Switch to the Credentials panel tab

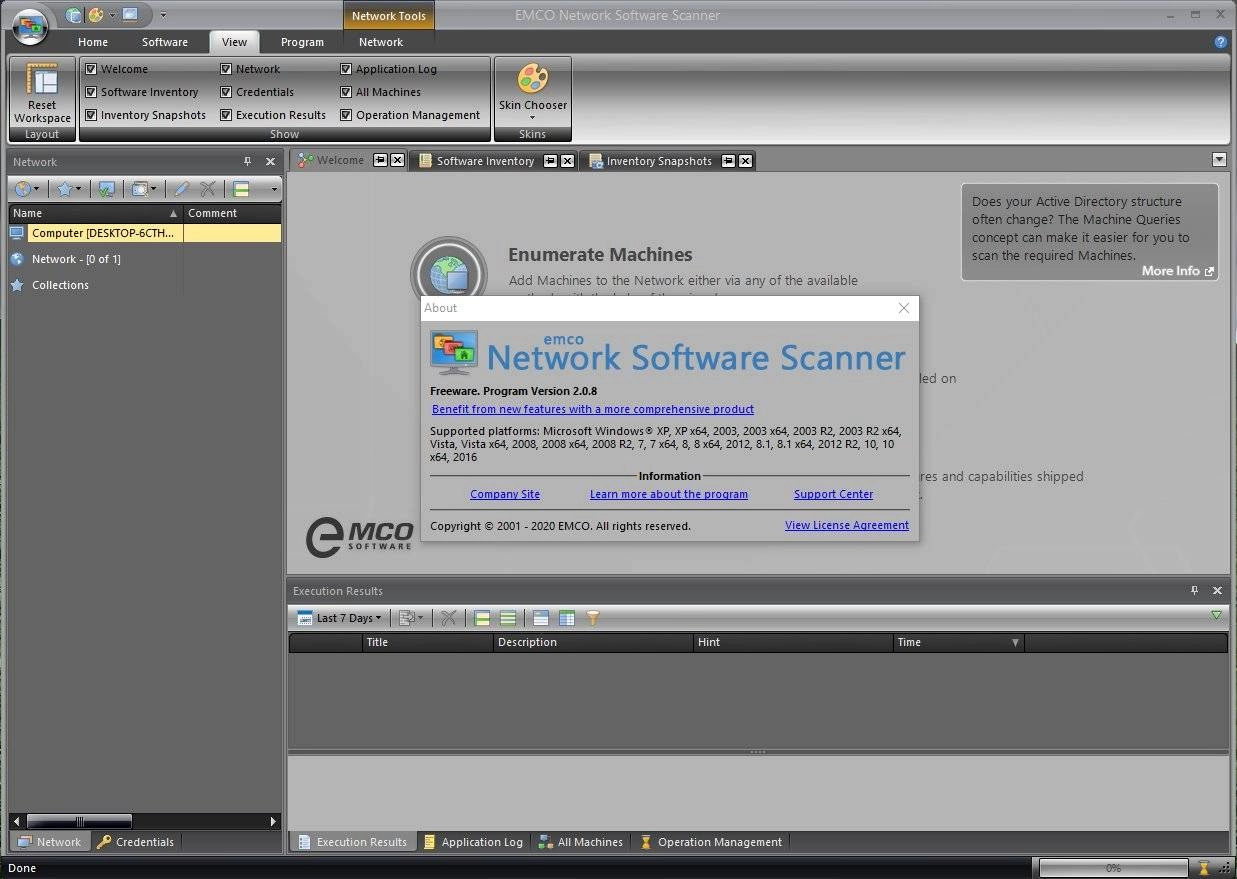click(136, 842)
